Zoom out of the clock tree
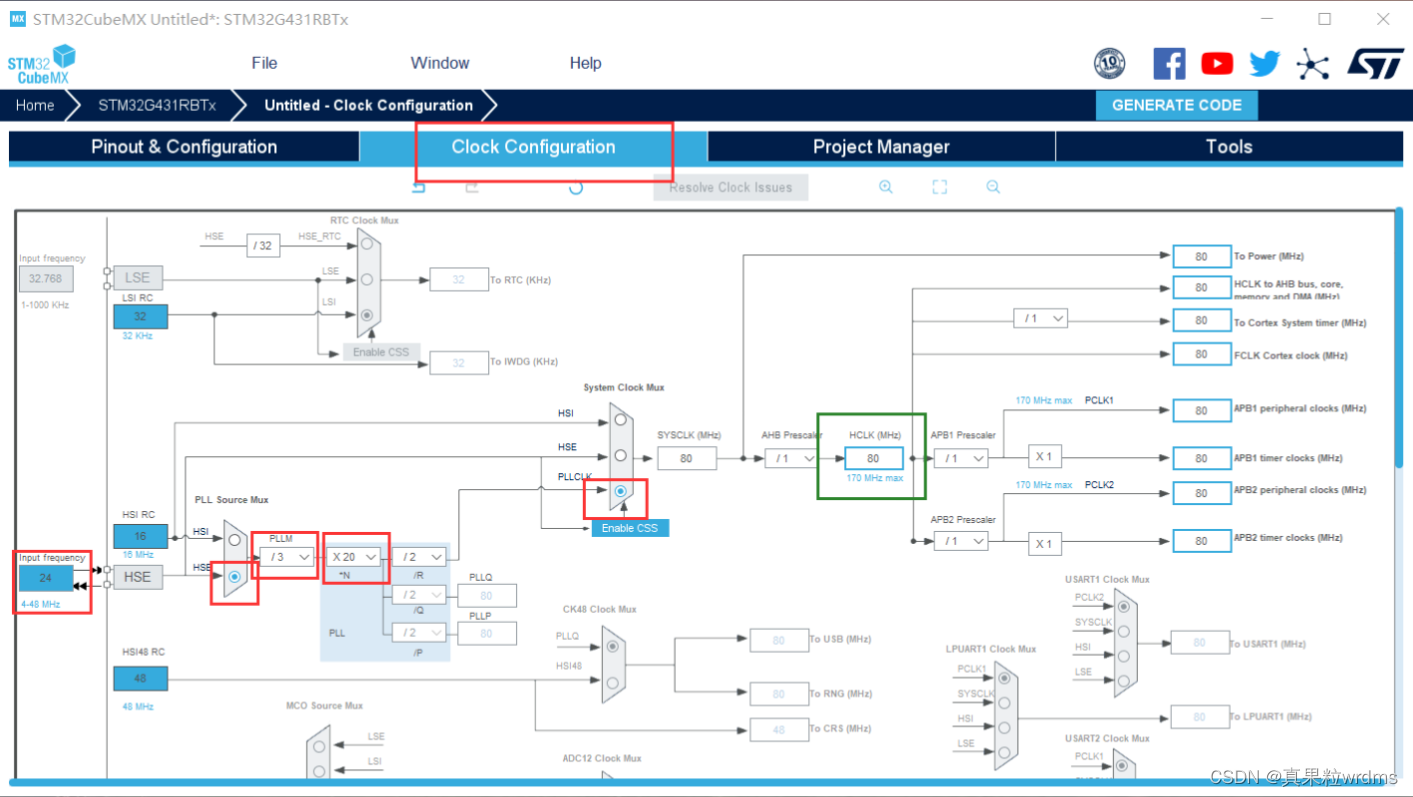 coord(993,187)
